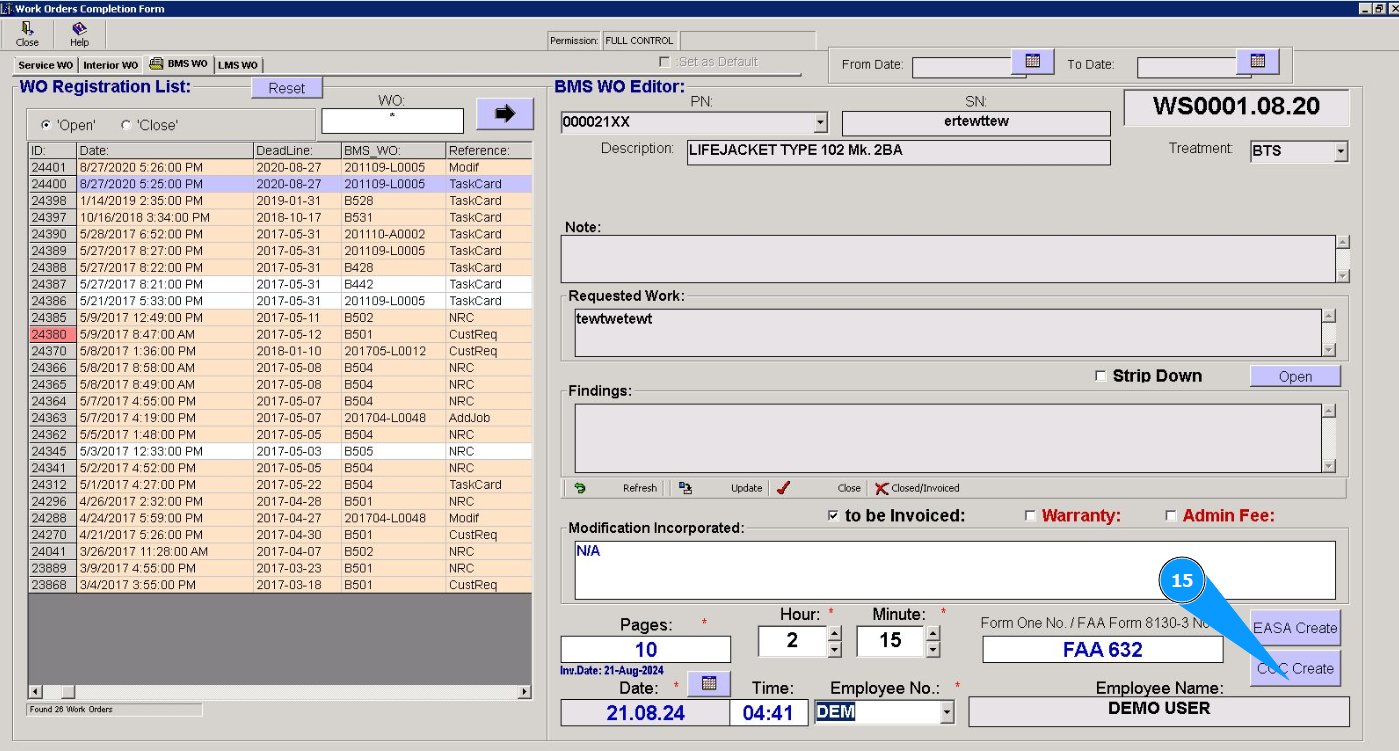Select the 'Close' radio button
Screen dimensions: 1399x751
126,125
